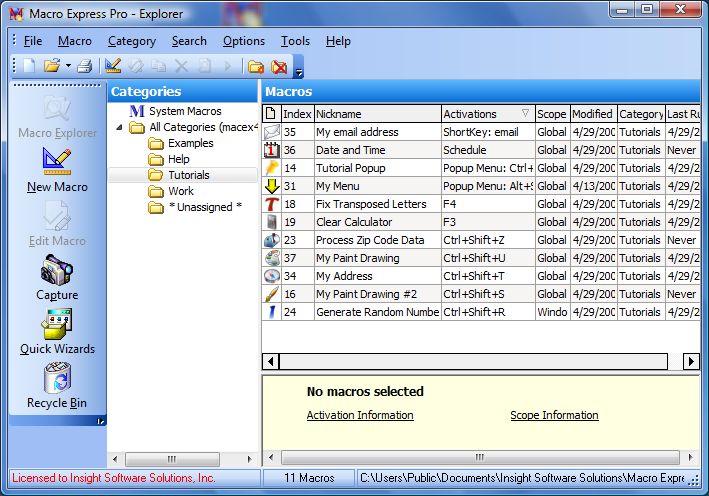Click the calendar icon for Date and Time
This screenshot has height=496, width=709.
[272, 150]
